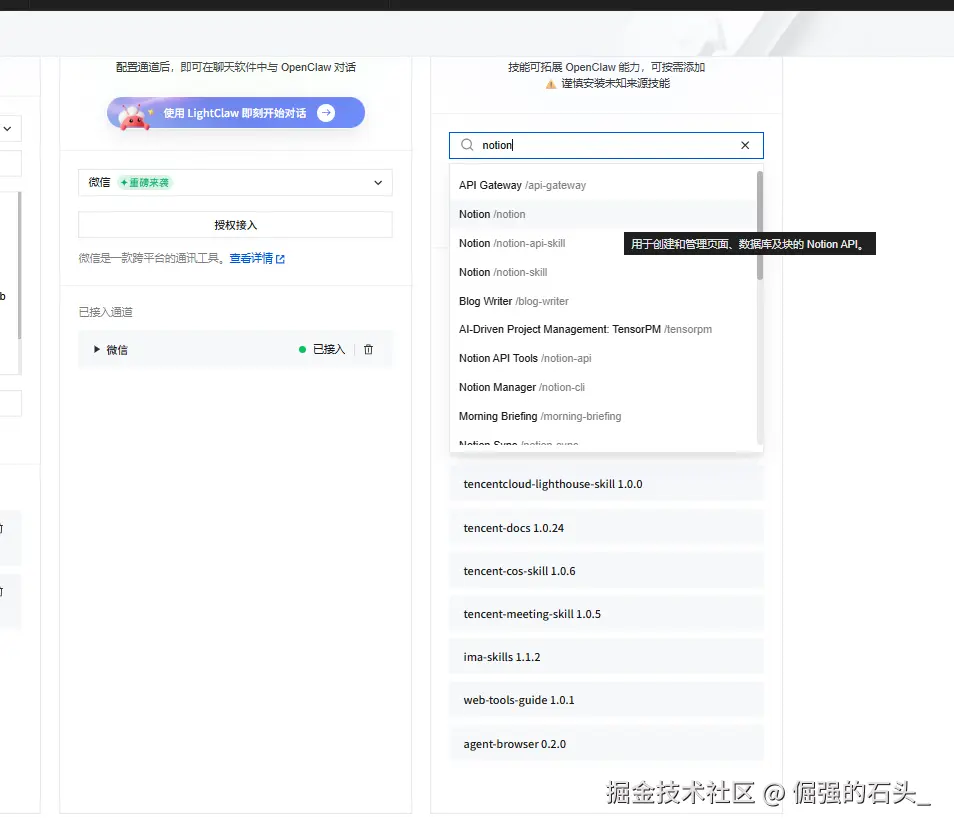Click the LightClaw crab mascot icon
This screenshot has width=954, height=830.
tap(133, 116)
